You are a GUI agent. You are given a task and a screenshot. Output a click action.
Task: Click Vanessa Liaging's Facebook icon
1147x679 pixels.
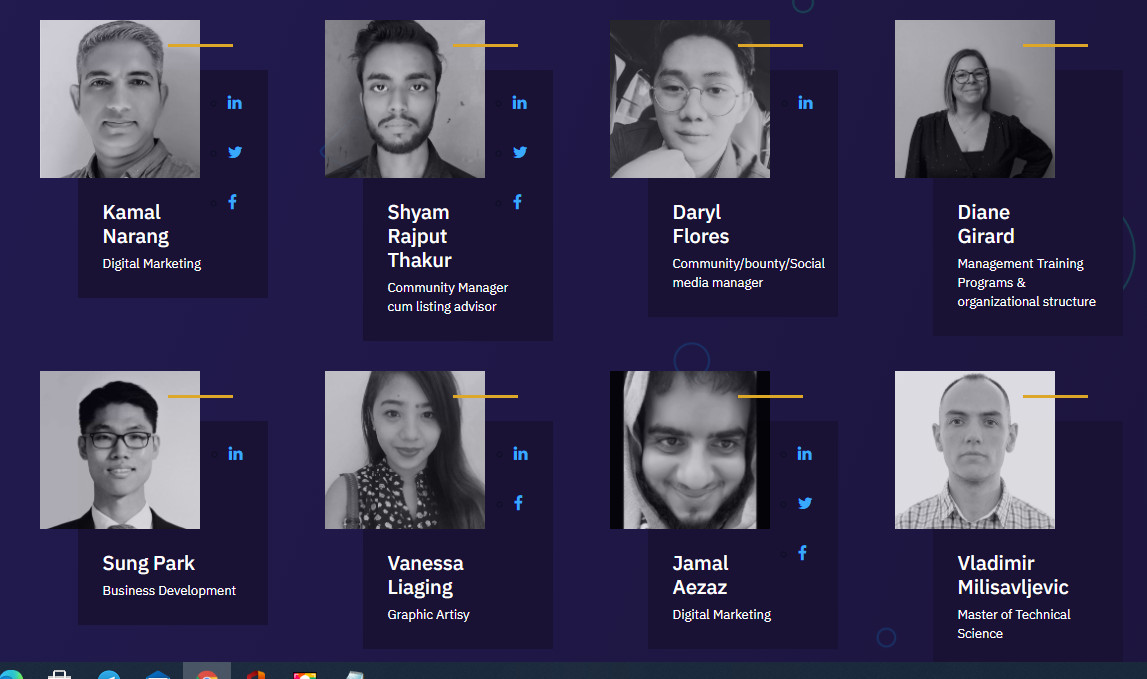click(519, 503)
